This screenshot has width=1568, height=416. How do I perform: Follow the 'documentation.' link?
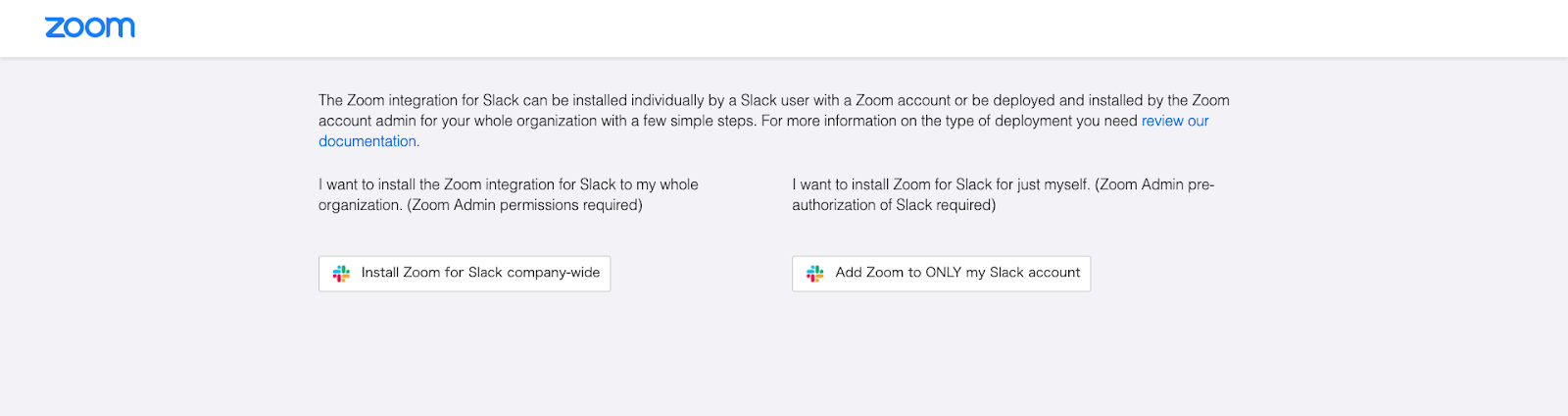368,141
